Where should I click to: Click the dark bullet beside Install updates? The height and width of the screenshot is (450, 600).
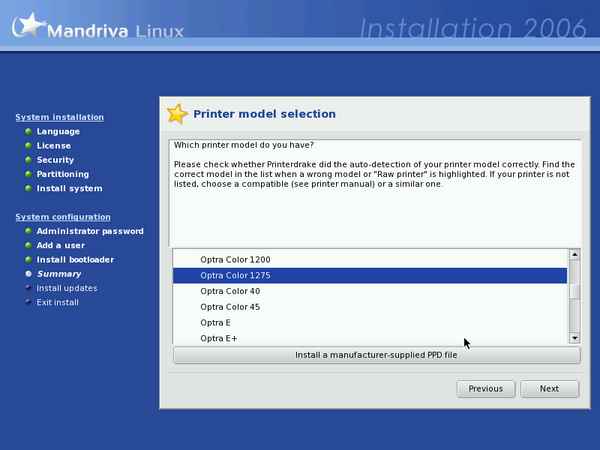[28, 287]
